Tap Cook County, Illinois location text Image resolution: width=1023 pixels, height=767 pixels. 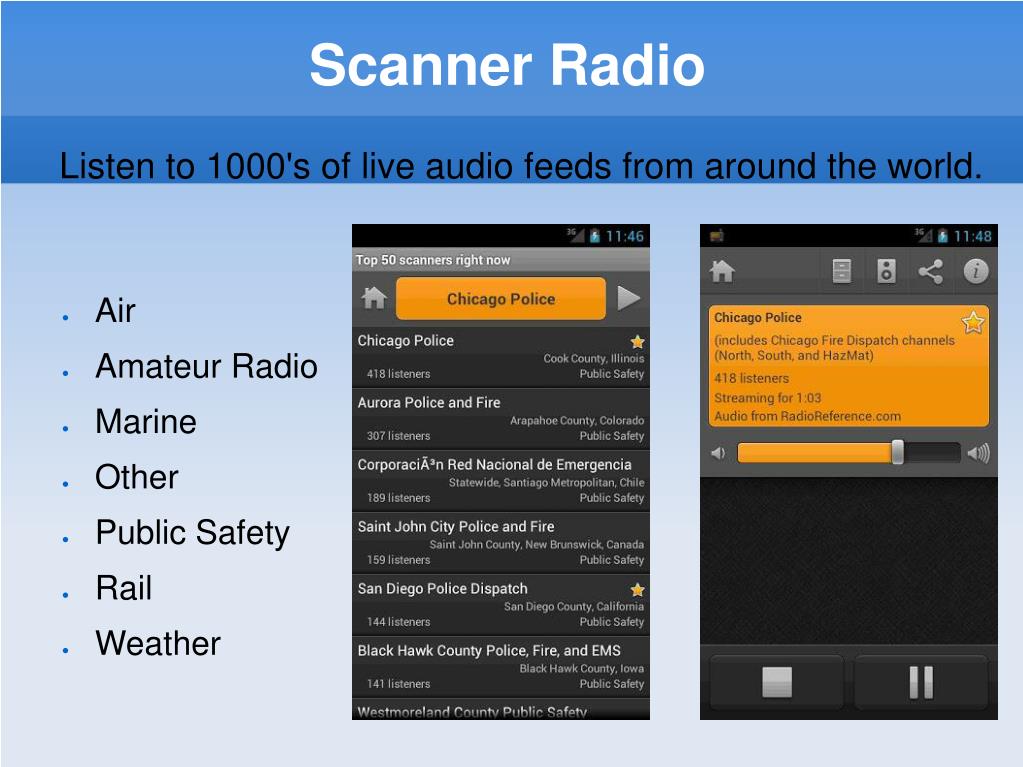point(594,358)
